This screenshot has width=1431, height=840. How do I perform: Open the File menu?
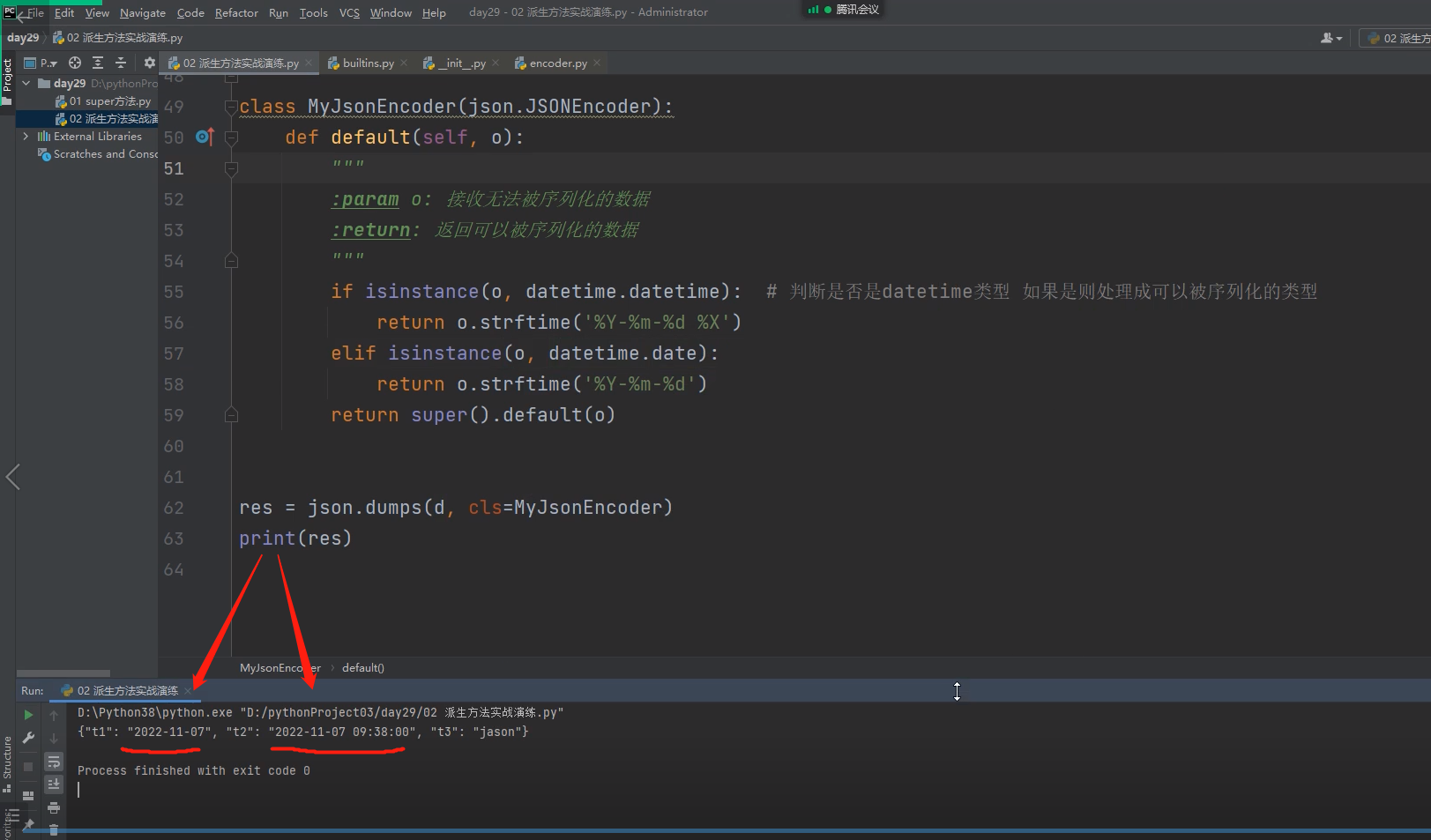[35, 12]
